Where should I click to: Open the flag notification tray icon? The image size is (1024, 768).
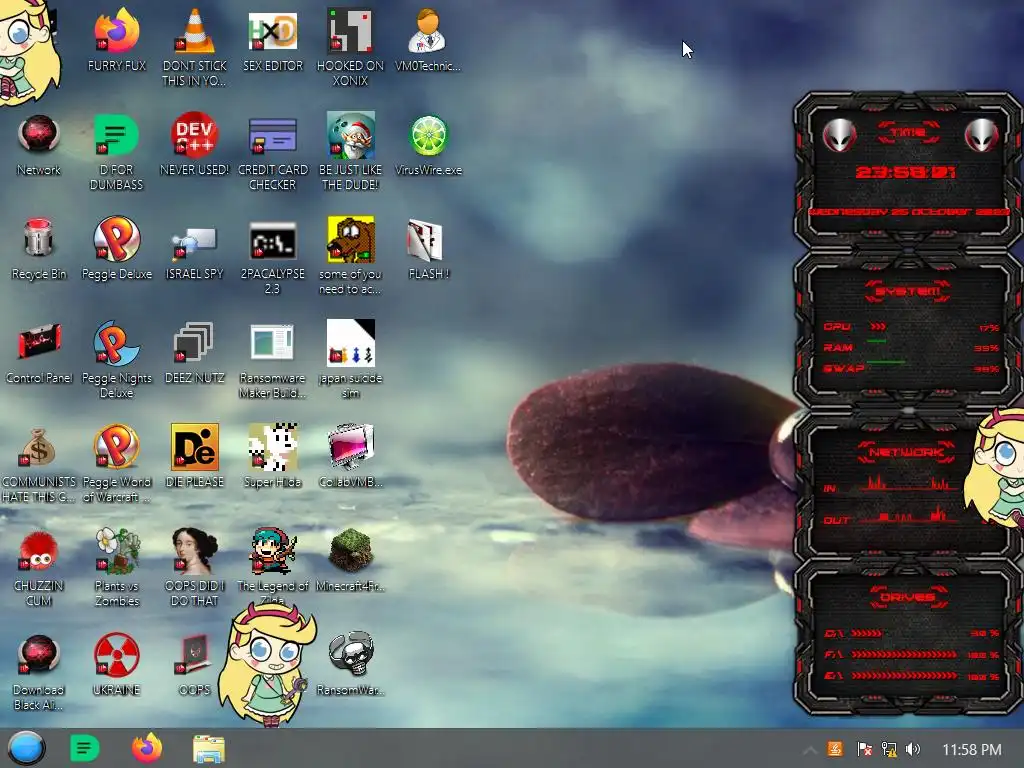[864, 749]
